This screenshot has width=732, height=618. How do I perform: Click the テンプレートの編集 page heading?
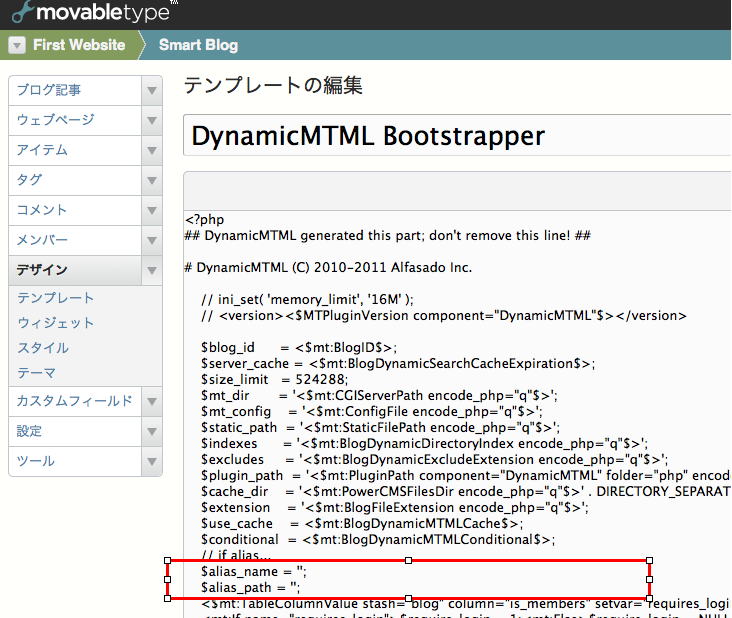click(273, 85)
